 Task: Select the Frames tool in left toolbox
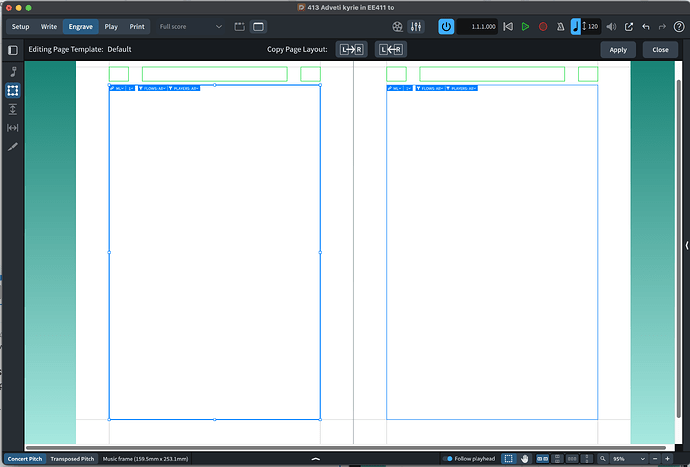click(x=13, y=91)
